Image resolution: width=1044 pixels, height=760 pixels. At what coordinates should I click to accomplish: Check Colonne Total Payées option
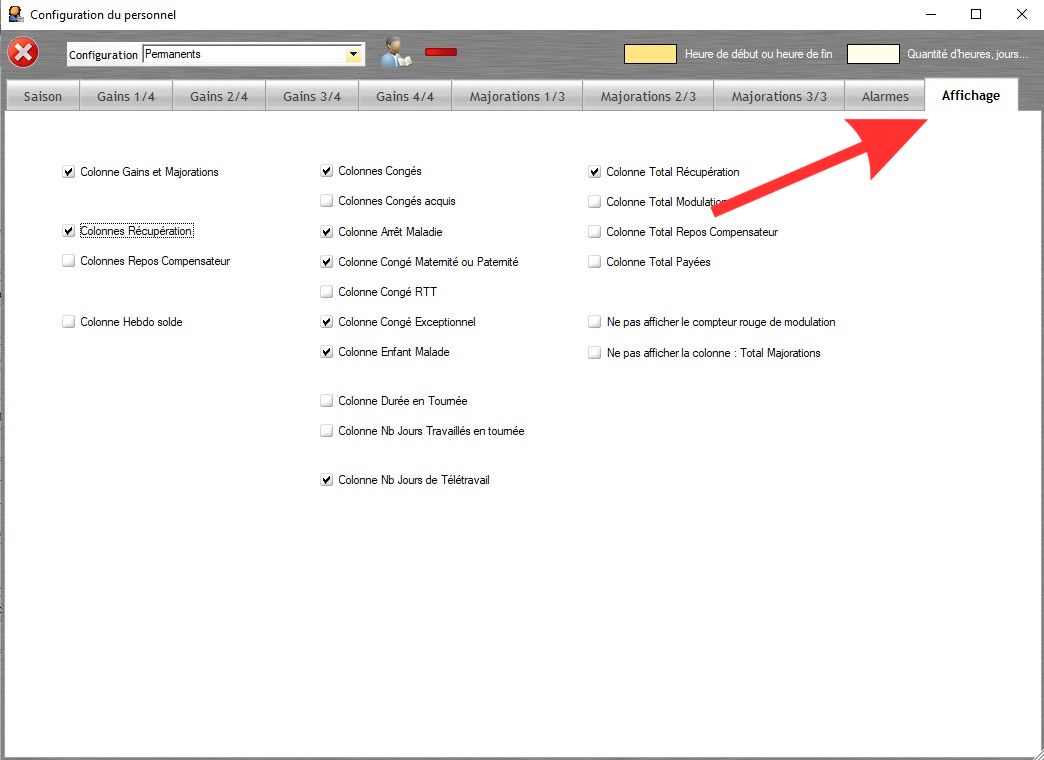pos(595,262)
